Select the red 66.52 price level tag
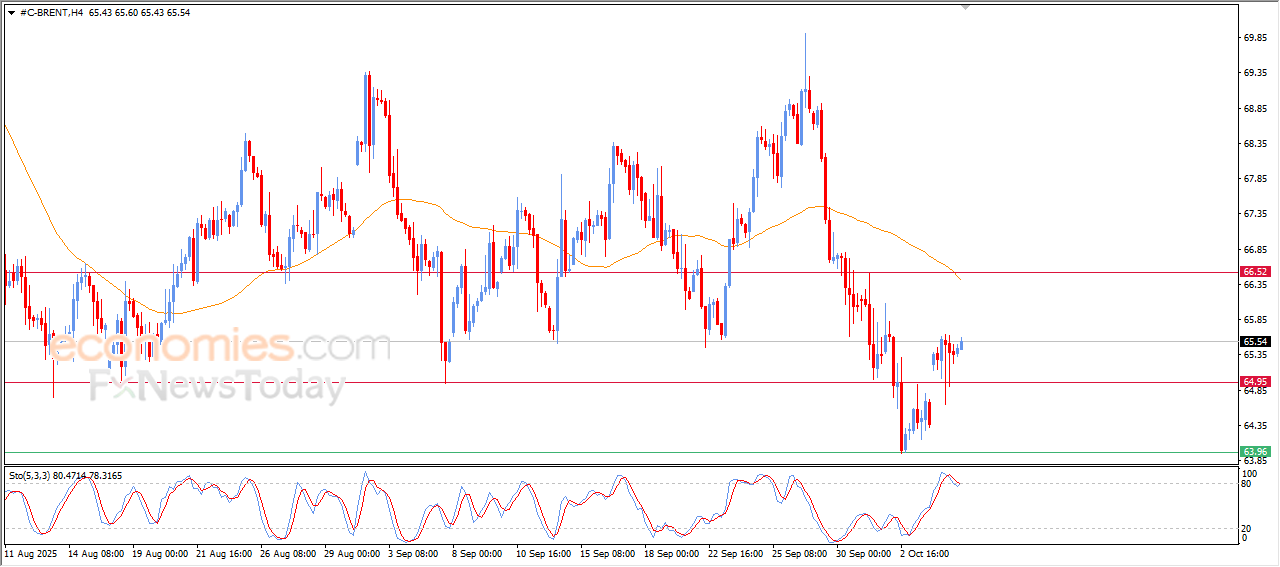1280x567 pixels. click(x=1254, y=272)
